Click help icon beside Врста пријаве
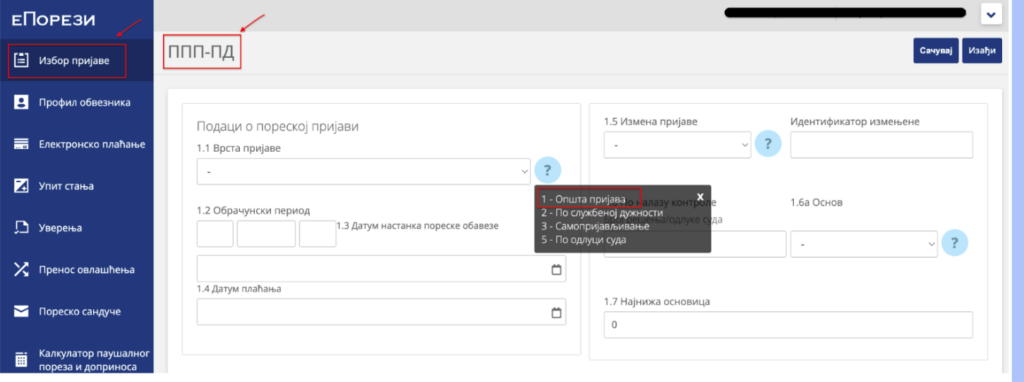The width and height of the screenshot is (1024, 382). tap(548, 170)
